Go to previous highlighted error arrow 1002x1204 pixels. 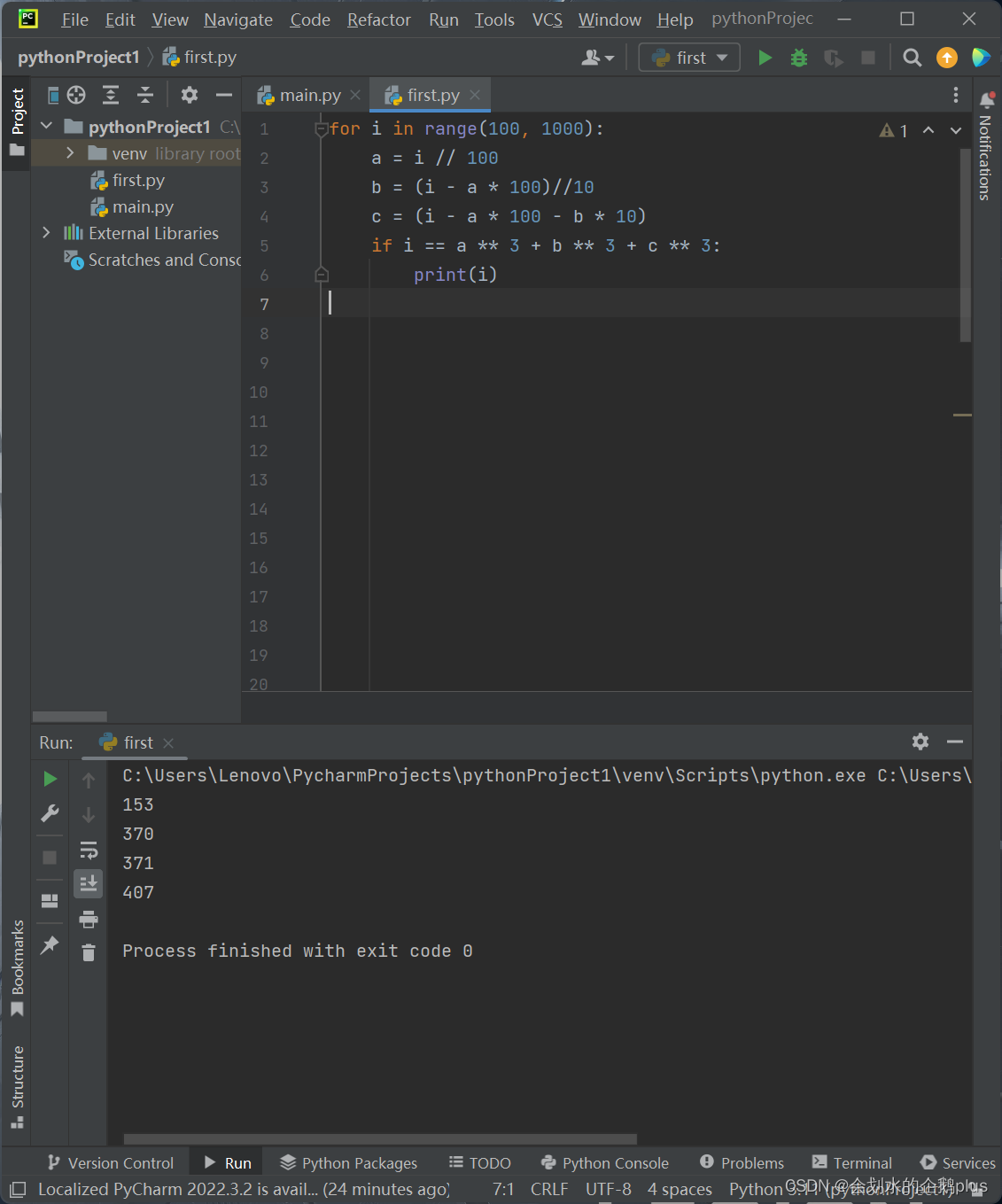tap(928, 130)
